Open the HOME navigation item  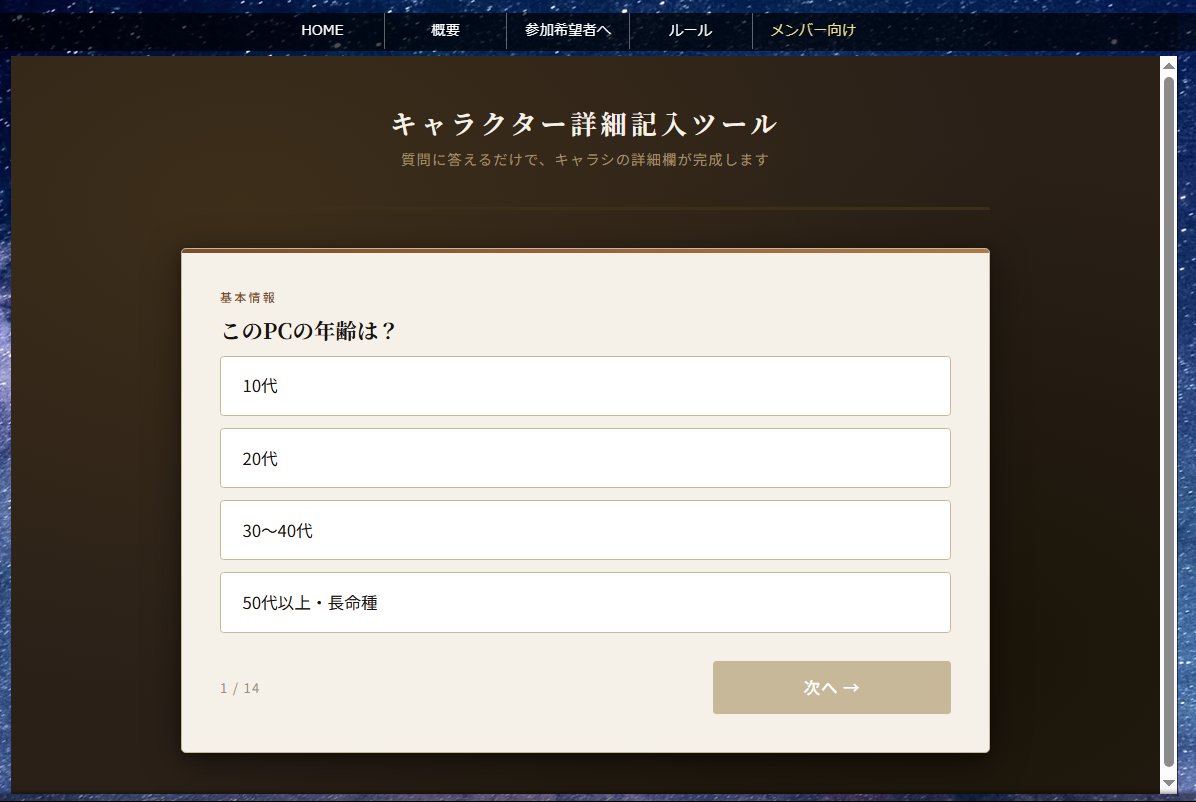pos(323,31)
